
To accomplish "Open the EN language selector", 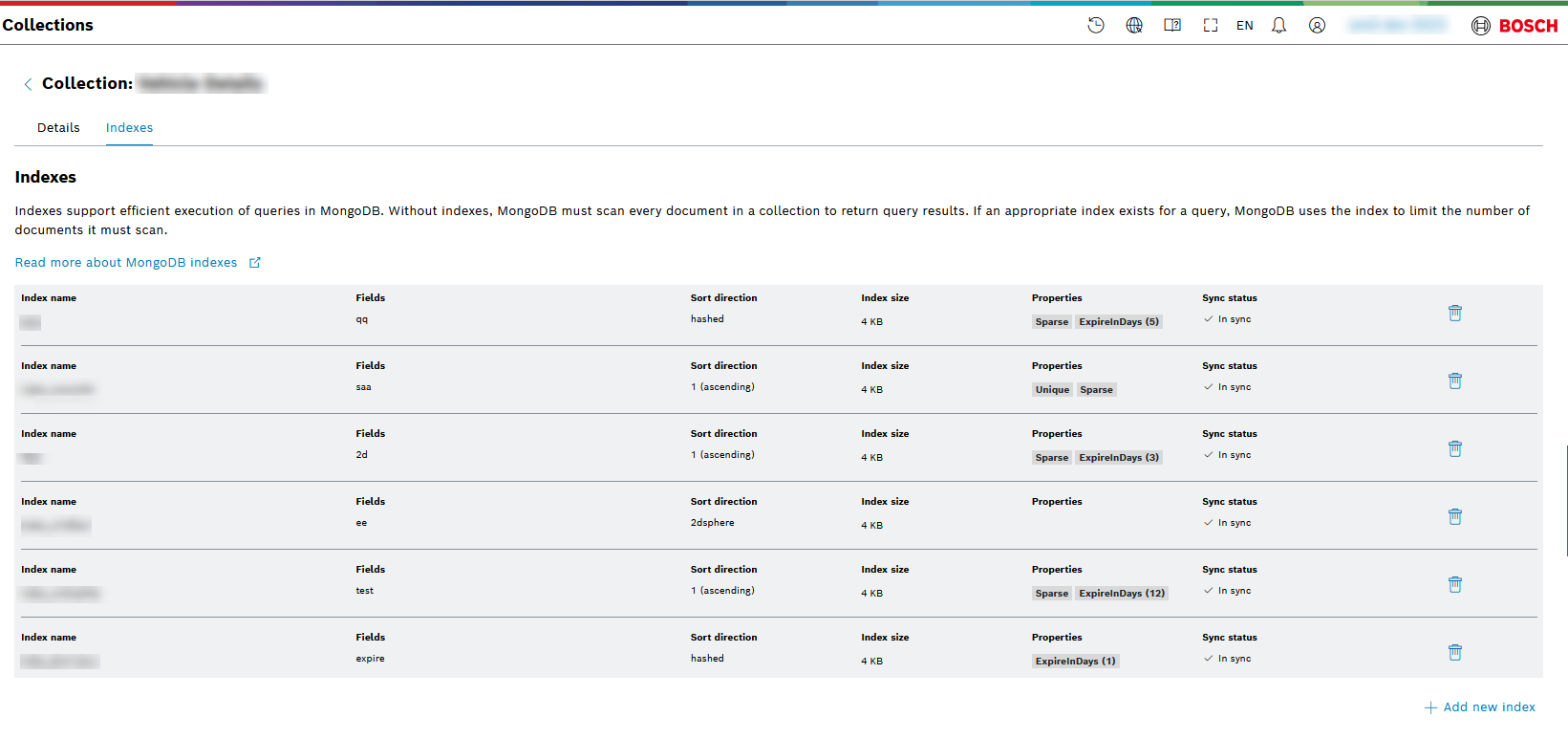I will [x=1244, y=26].
